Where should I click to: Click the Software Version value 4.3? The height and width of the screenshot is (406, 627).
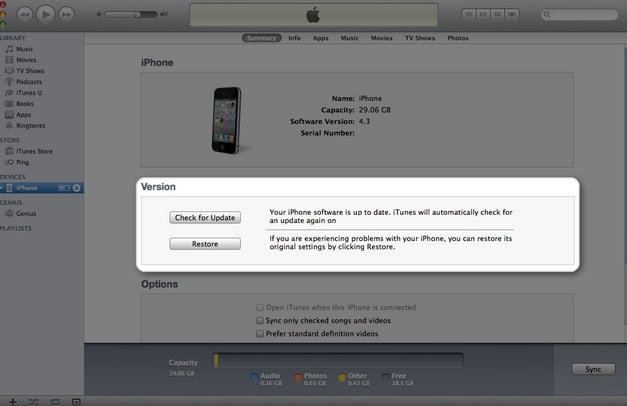(364, 121)
